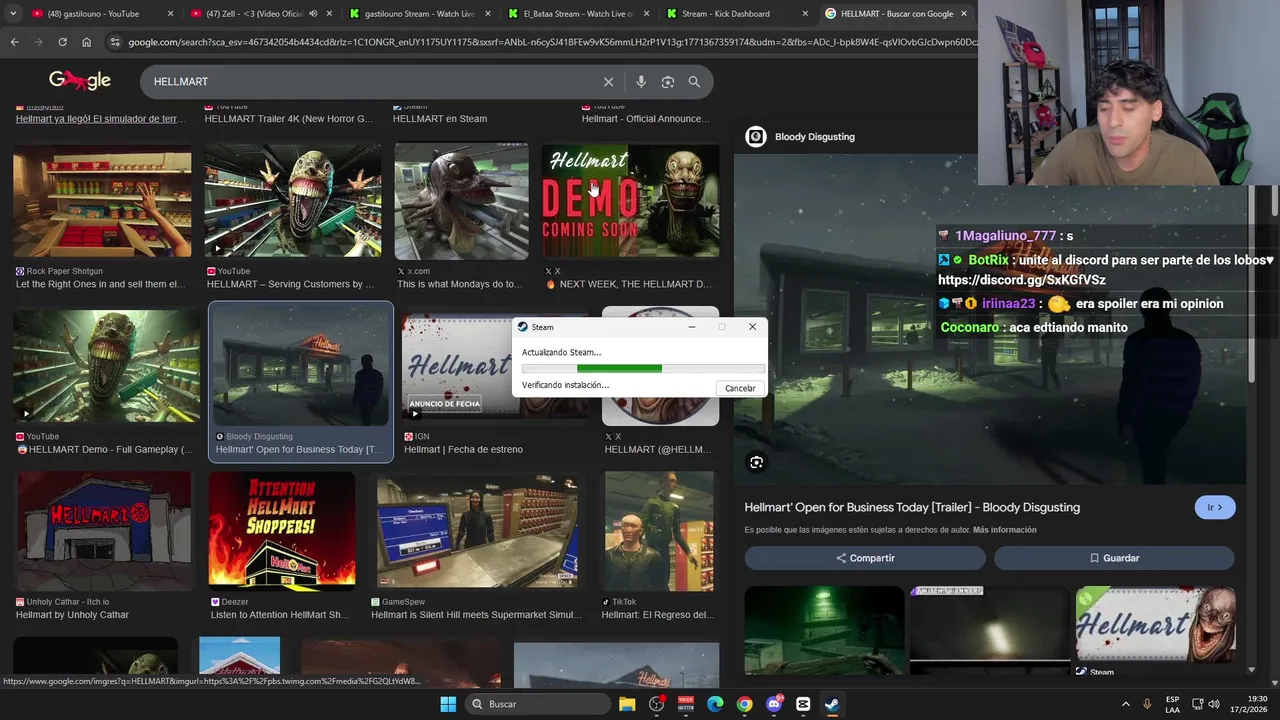Open CapCut from taskbar
This screenshot has width=1280, height=720.
(803, 704)
